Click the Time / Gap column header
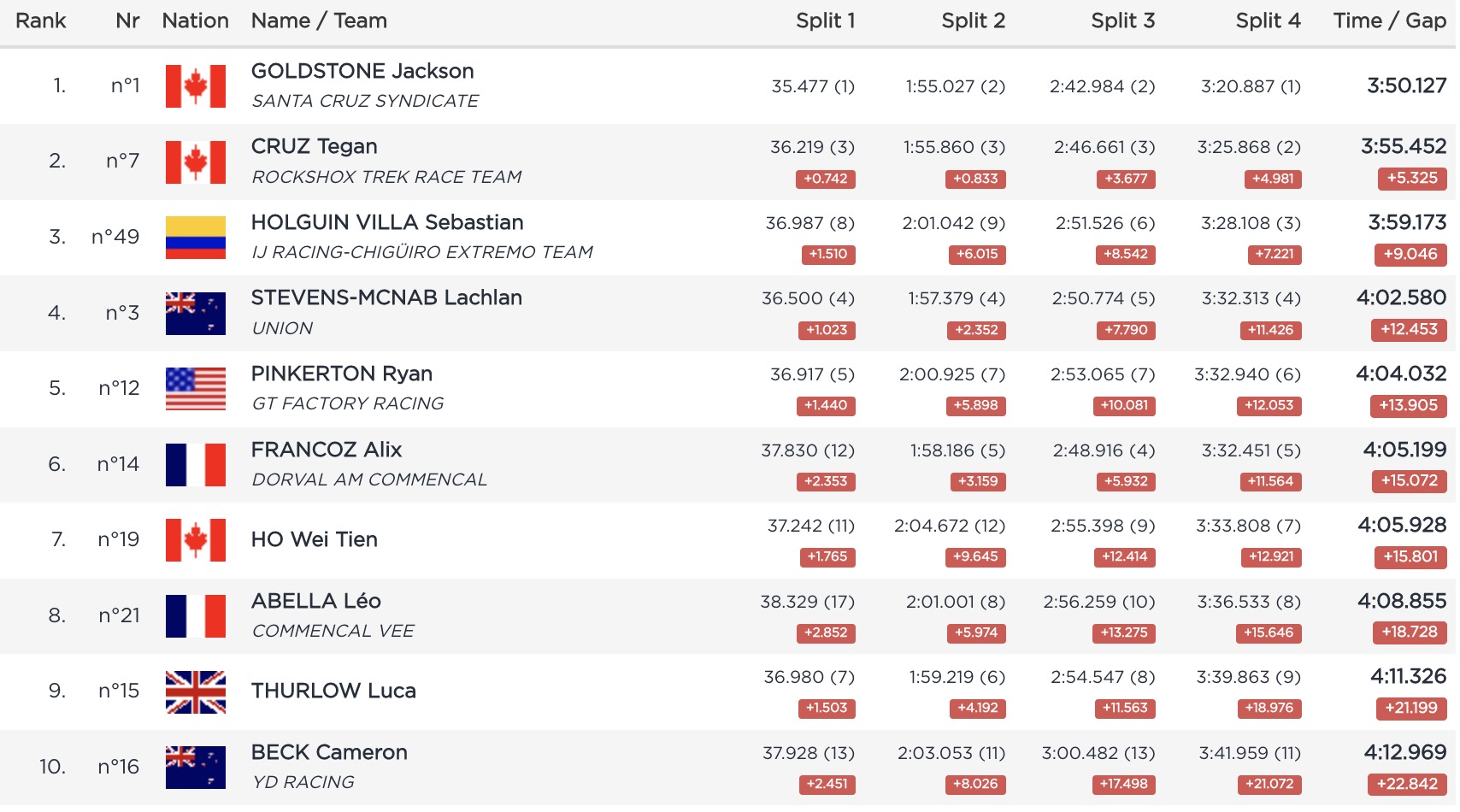 pos(1389,21)
